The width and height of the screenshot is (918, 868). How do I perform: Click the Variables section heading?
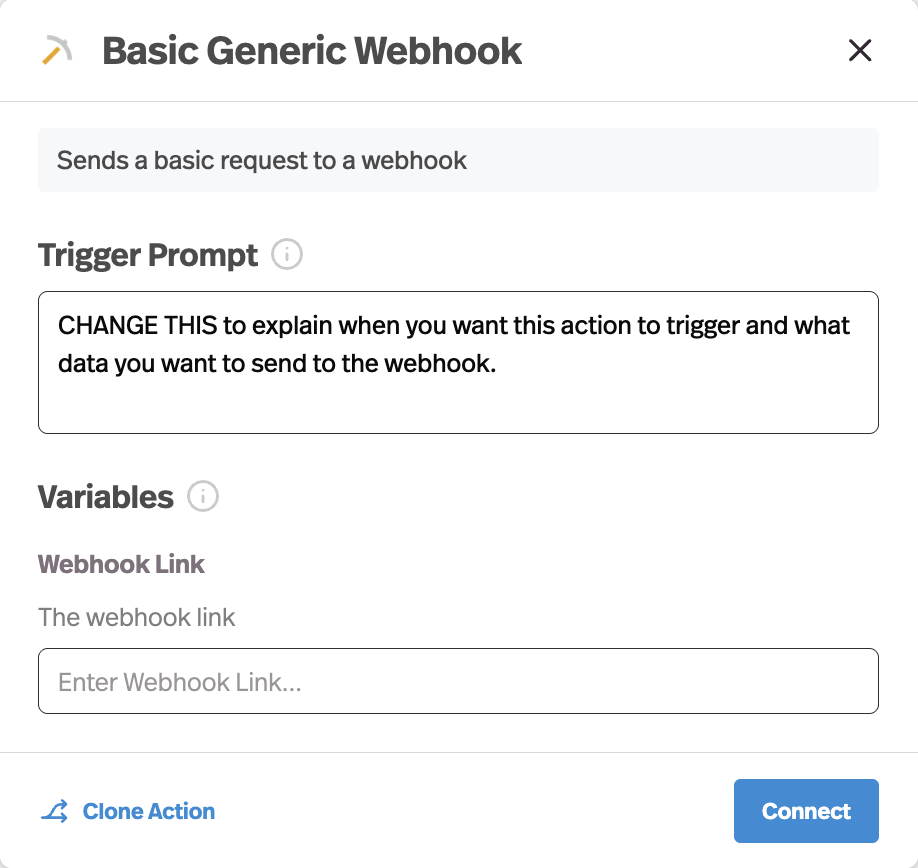[105, 496]
